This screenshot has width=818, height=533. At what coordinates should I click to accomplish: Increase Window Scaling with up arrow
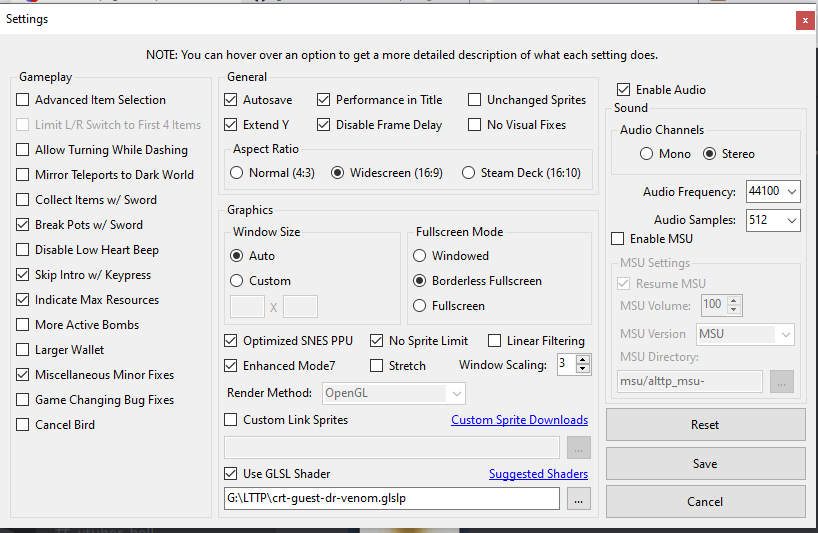coord(584,360)
